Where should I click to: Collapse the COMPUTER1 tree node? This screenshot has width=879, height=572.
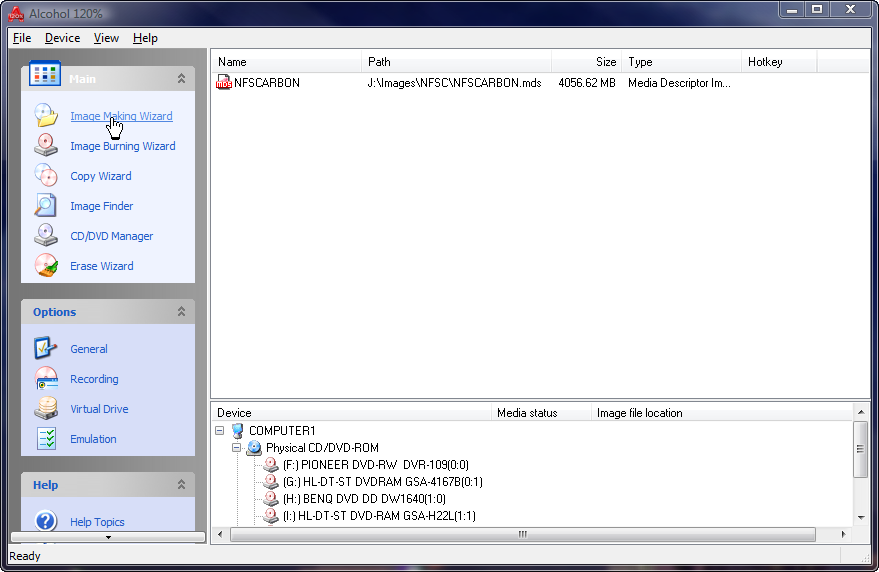[x=220, y=431]
